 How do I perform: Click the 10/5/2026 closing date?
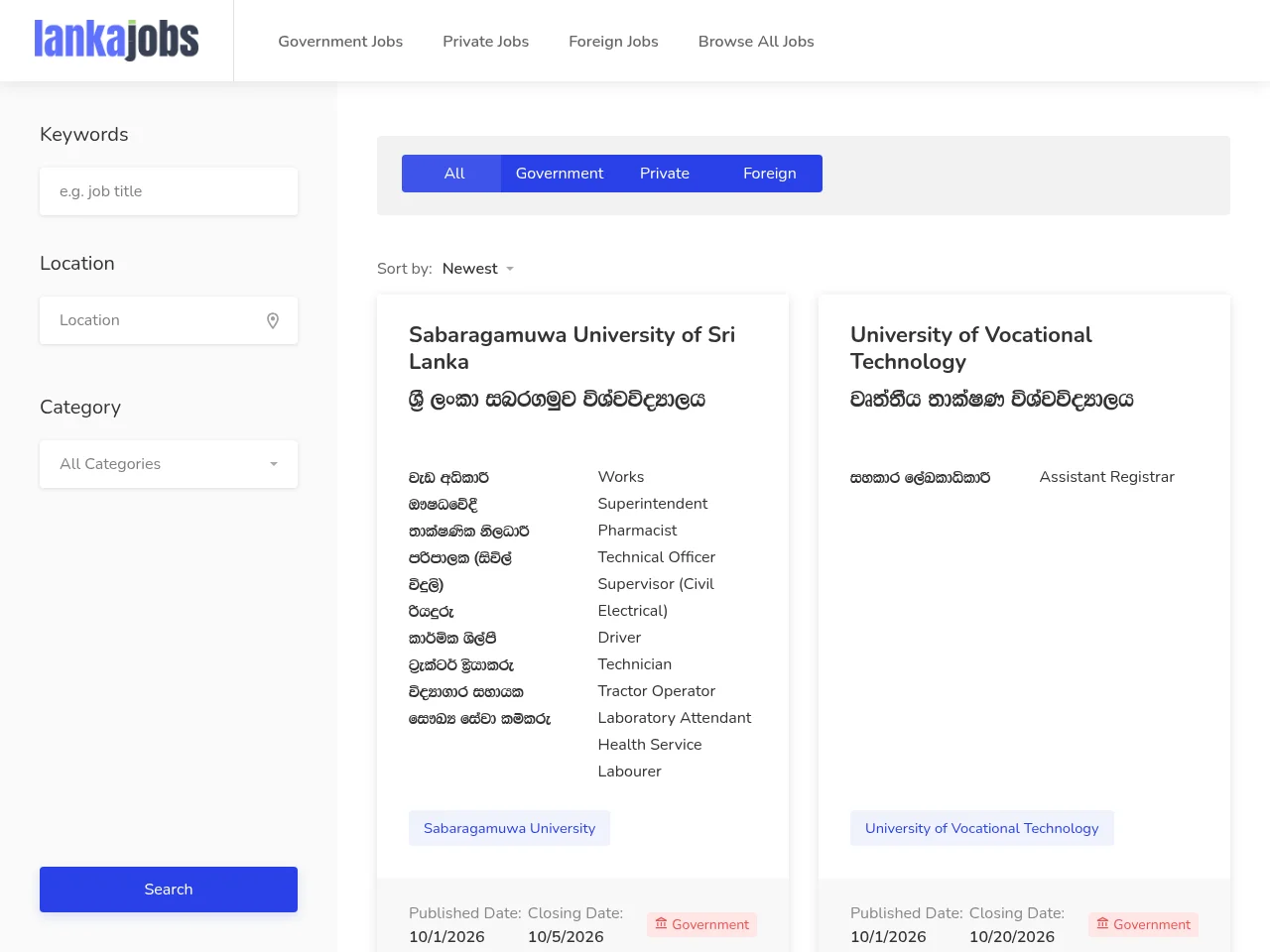pos(566,937)
